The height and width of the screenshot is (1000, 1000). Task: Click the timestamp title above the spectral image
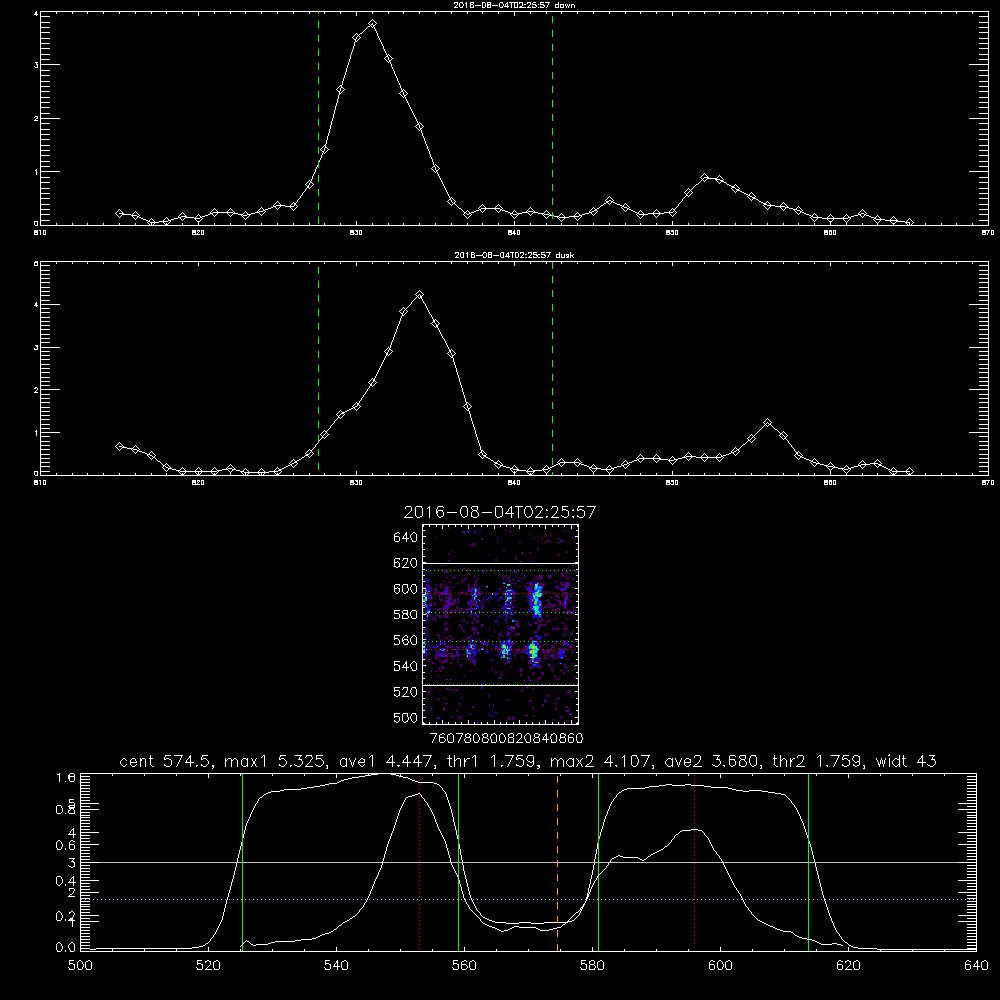point(499,512)
